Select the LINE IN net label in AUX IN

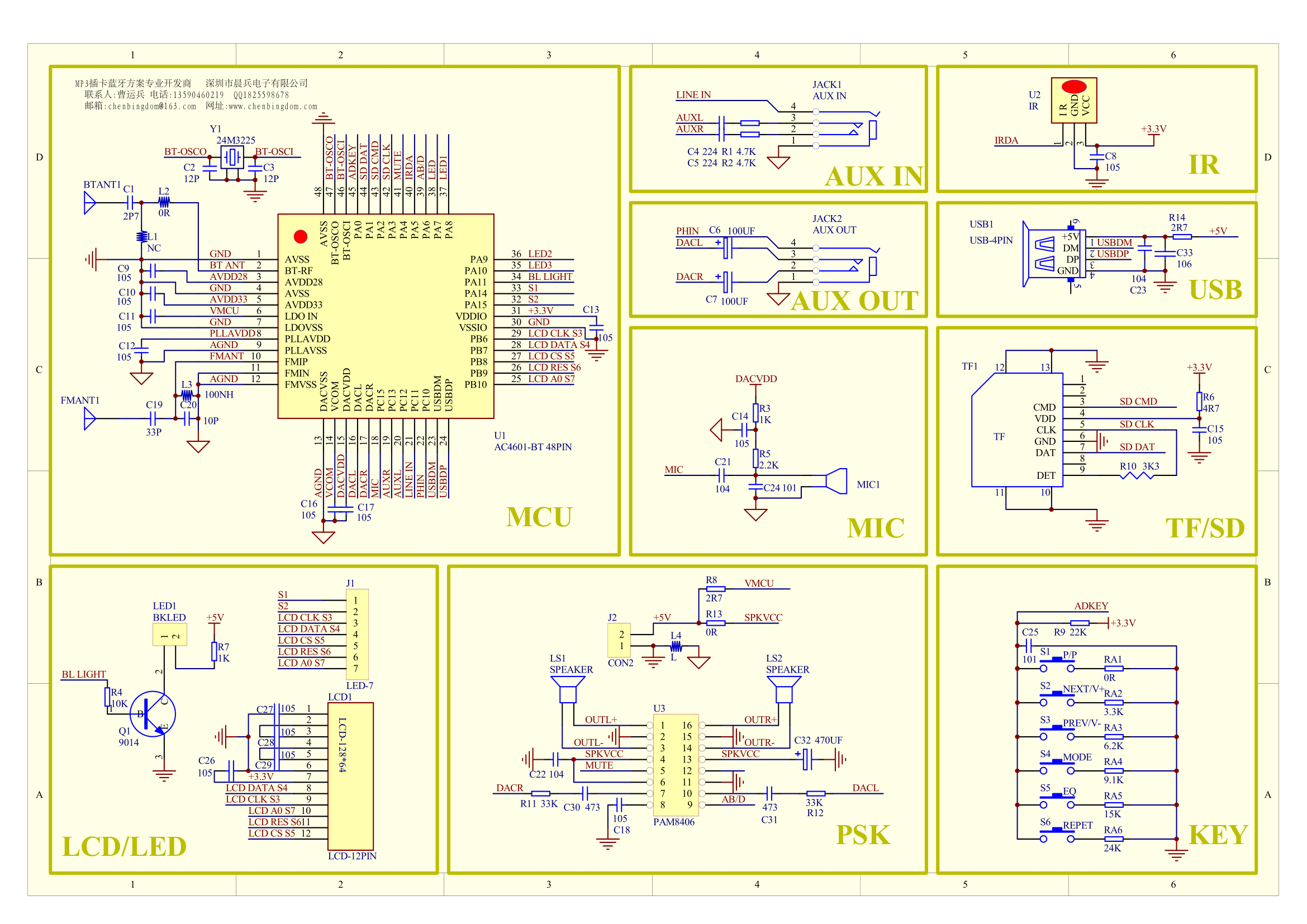pos(693,95)
